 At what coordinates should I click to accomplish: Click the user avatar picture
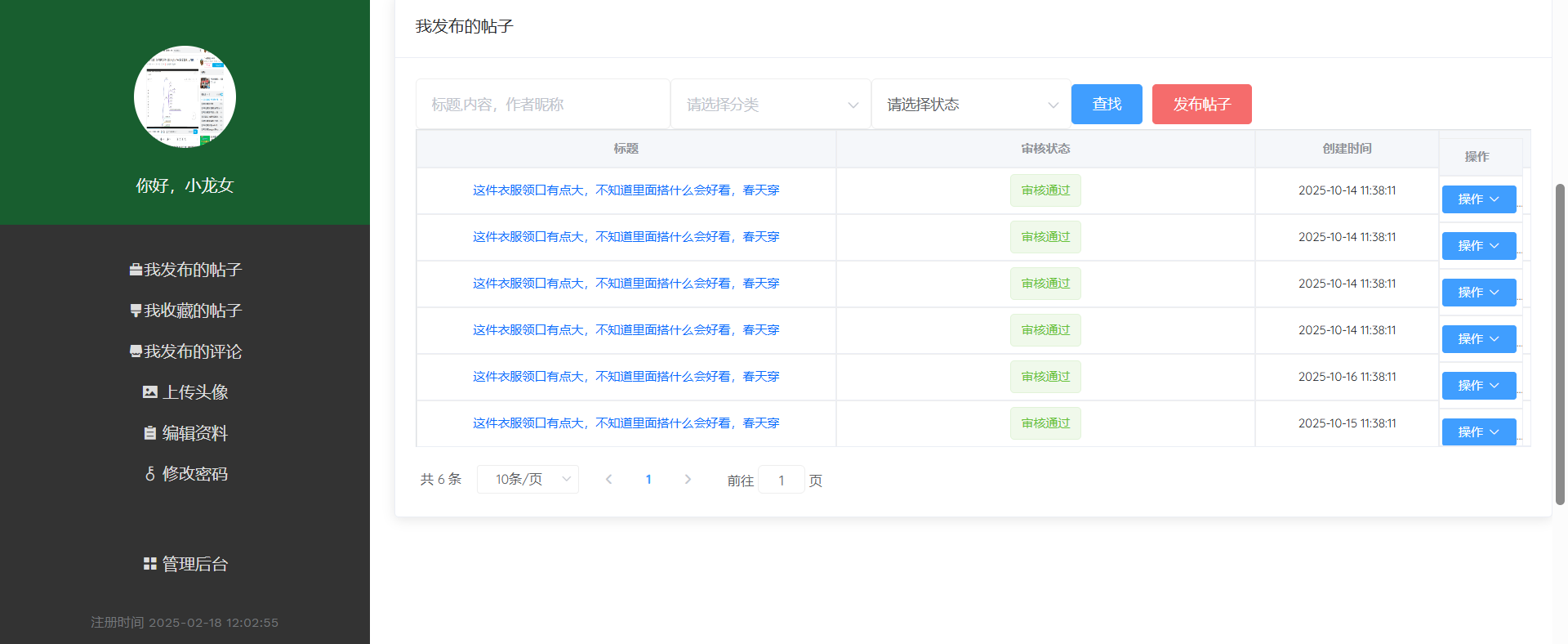click(x=185, y=96)
